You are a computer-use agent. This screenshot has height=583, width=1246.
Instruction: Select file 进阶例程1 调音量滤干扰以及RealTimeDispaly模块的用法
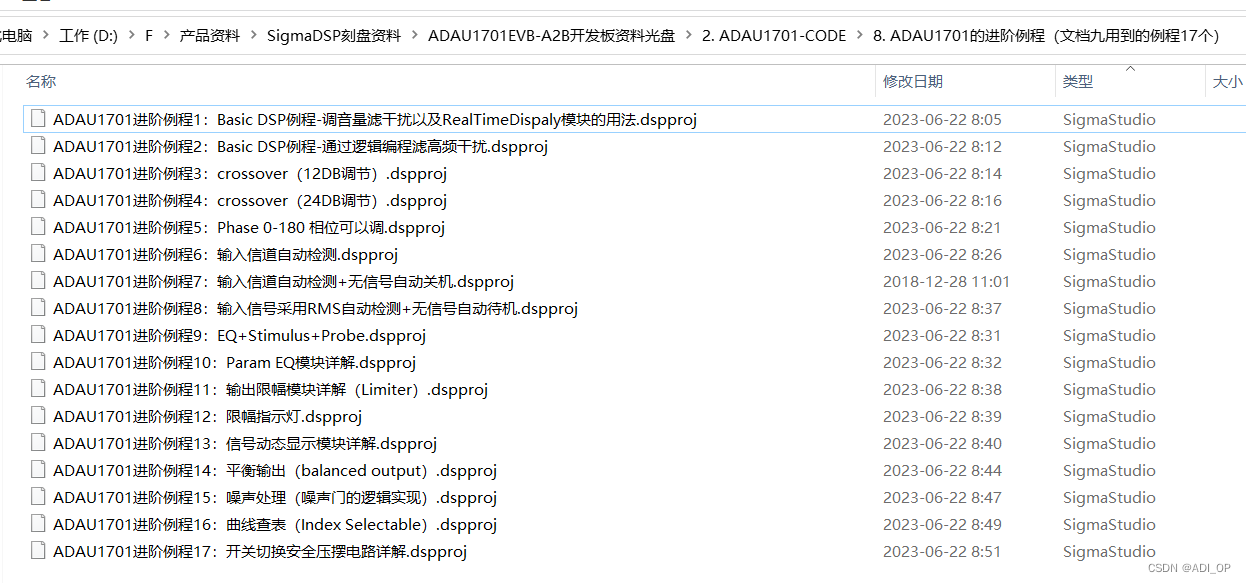click(x=375, y=119)
